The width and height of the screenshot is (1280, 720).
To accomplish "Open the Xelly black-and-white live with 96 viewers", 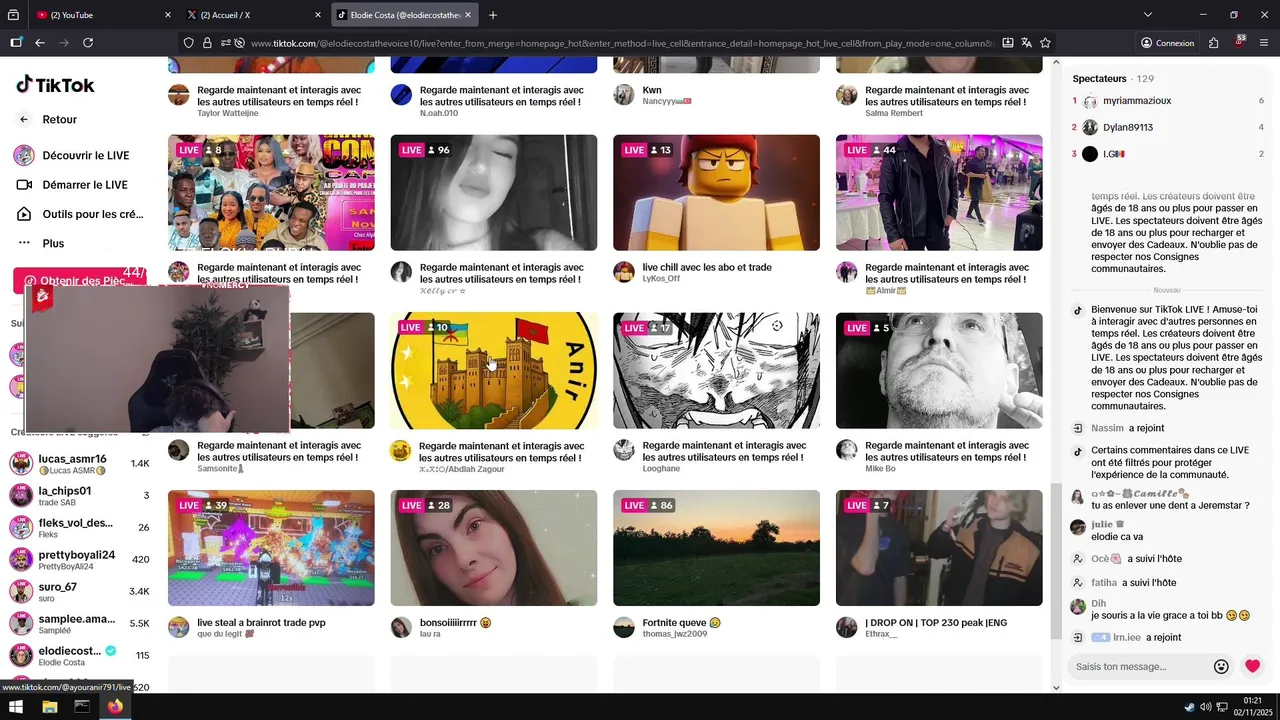I will [494, 192].
